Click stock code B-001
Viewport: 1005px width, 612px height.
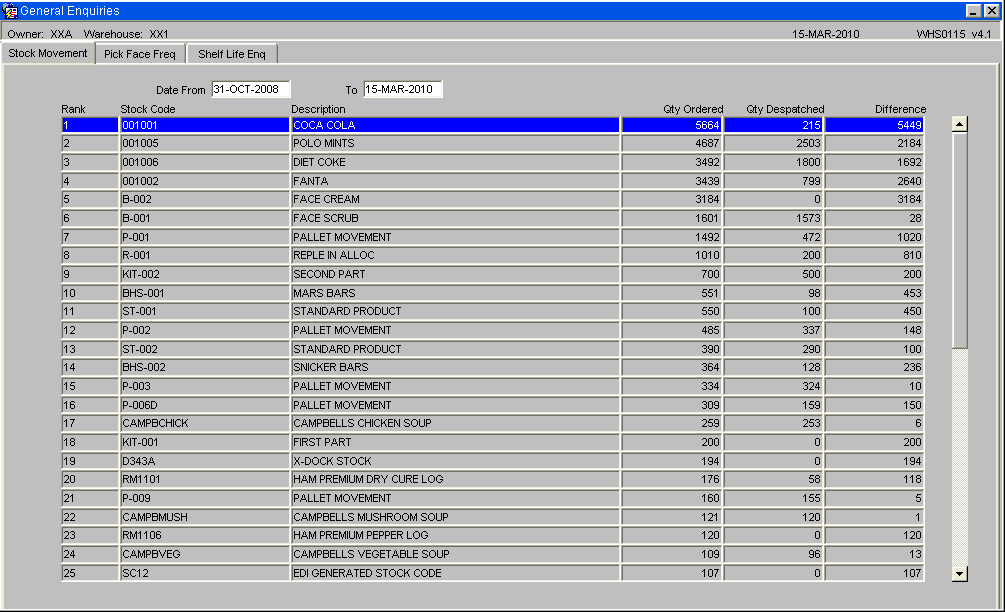click(204, 218)
